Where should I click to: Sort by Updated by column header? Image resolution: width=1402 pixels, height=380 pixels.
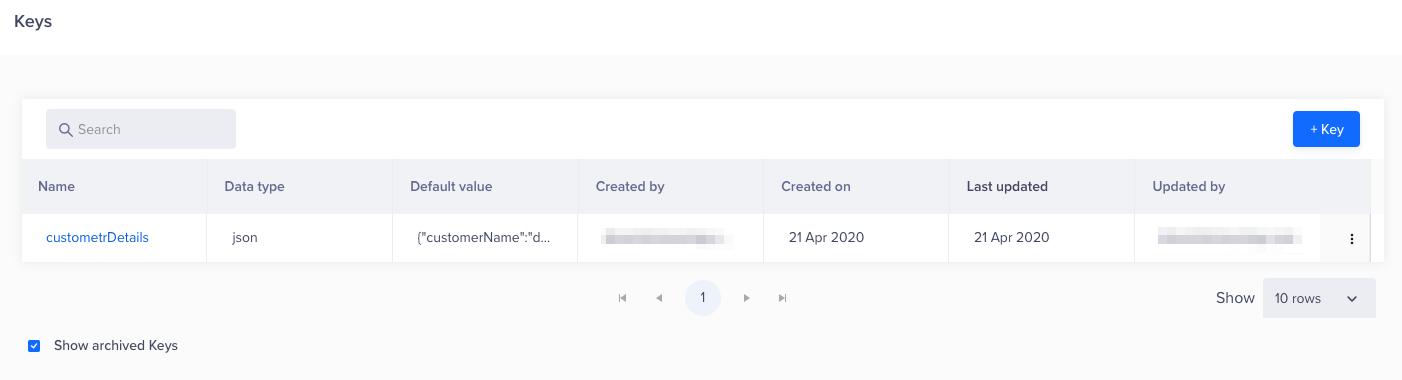[x=1189, y=187]
